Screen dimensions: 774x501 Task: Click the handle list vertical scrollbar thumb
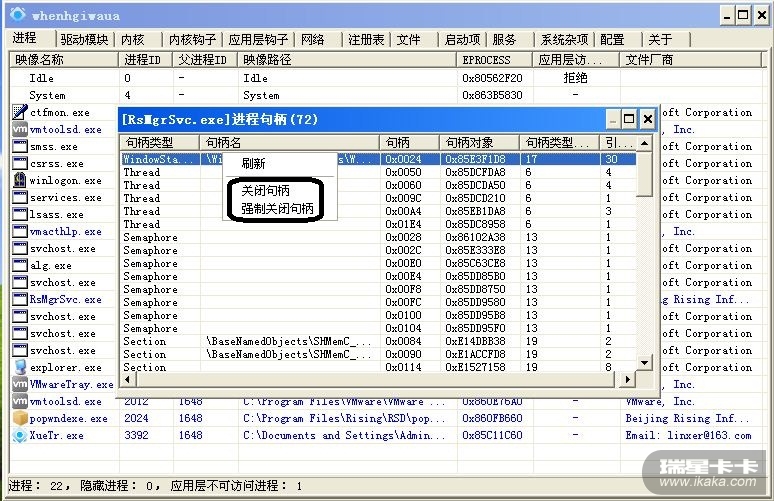tap(644, 174)
